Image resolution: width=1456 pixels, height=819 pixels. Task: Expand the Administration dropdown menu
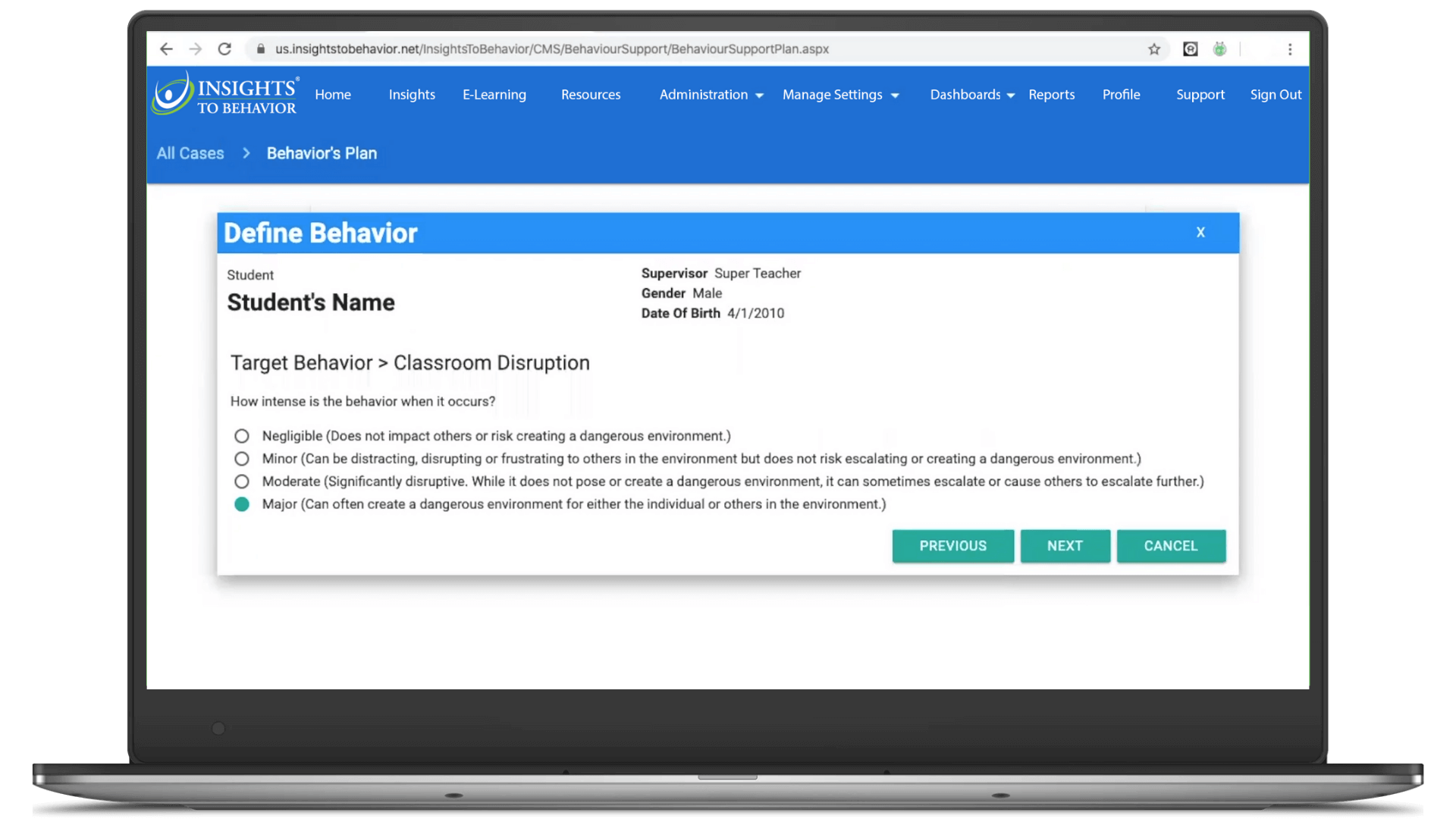tap(711, 95)
